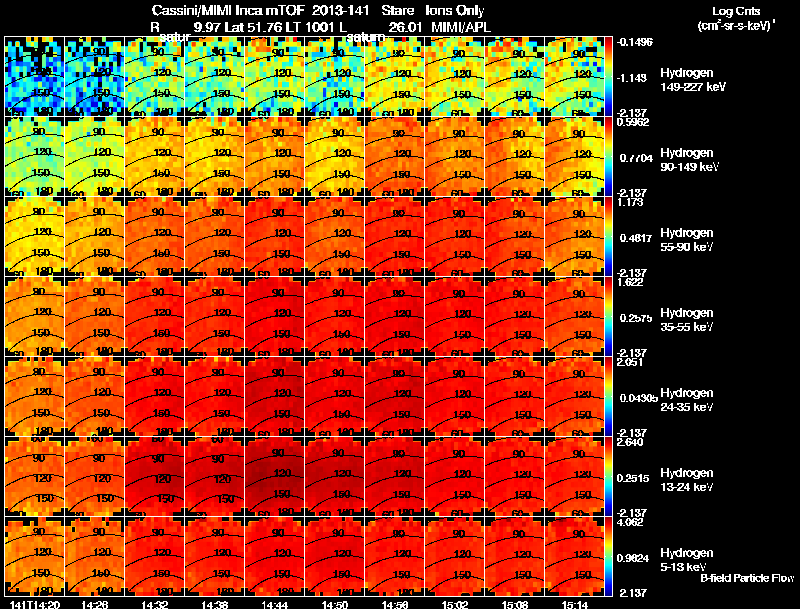Click the 'Hydrogen 90-149 keV' row label
This screenshot has width=800, height=609.
(689, 160)
